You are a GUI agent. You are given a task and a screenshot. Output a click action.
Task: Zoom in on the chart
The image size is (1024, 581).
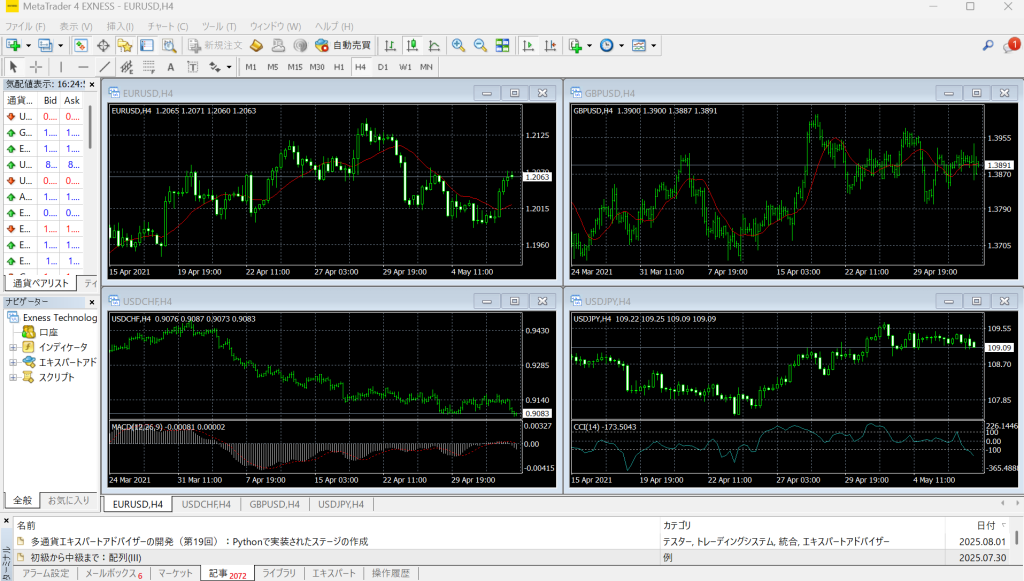point(458,45)
